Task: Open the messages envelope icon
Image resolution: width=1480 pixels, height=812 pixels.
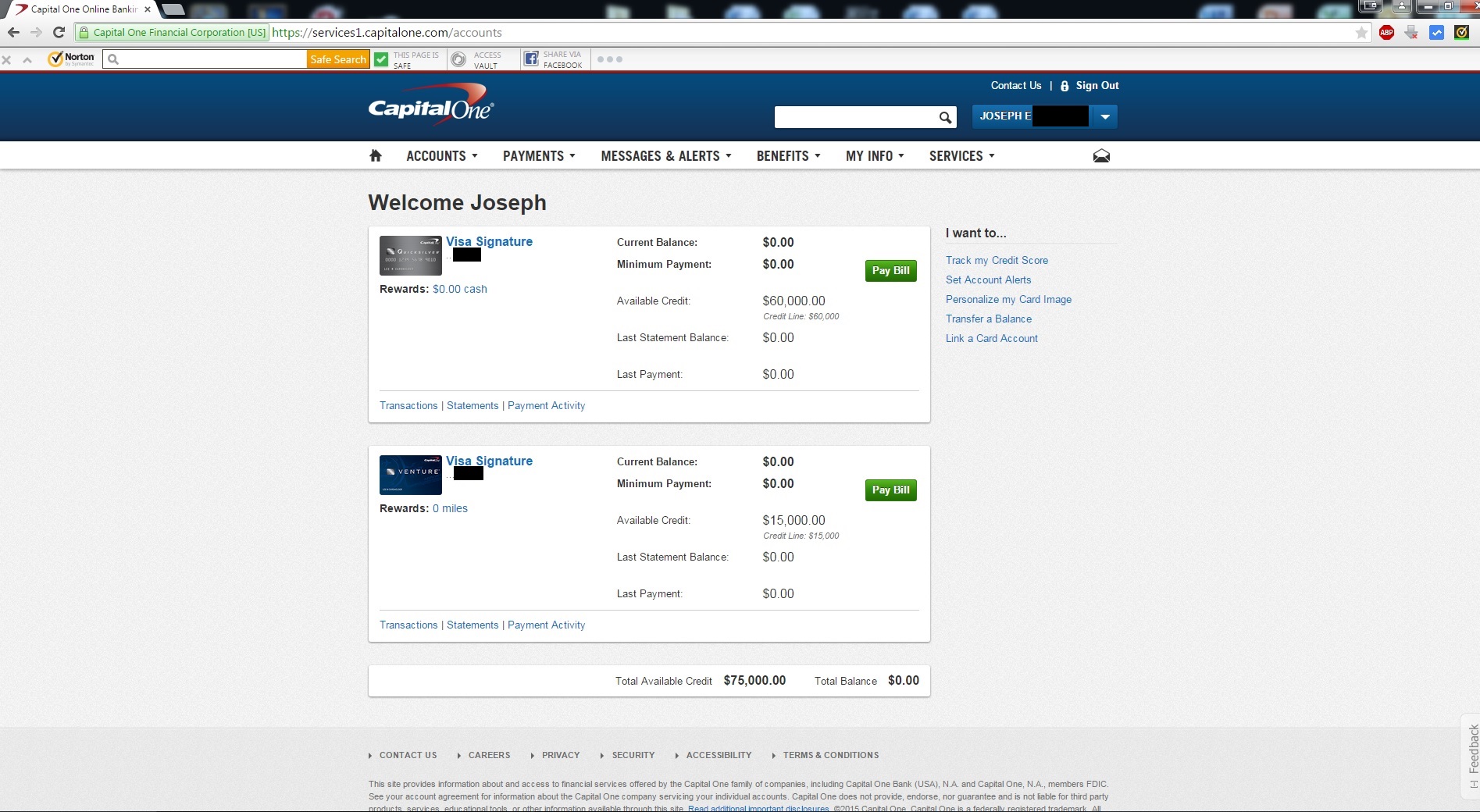Action: (x=1101, y=156)
